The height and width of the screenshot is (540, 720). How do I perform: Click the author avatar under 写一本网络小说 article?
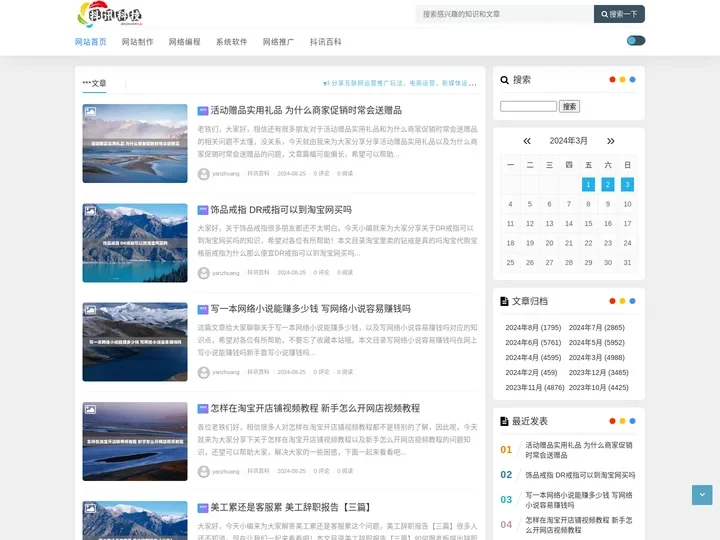203,372
